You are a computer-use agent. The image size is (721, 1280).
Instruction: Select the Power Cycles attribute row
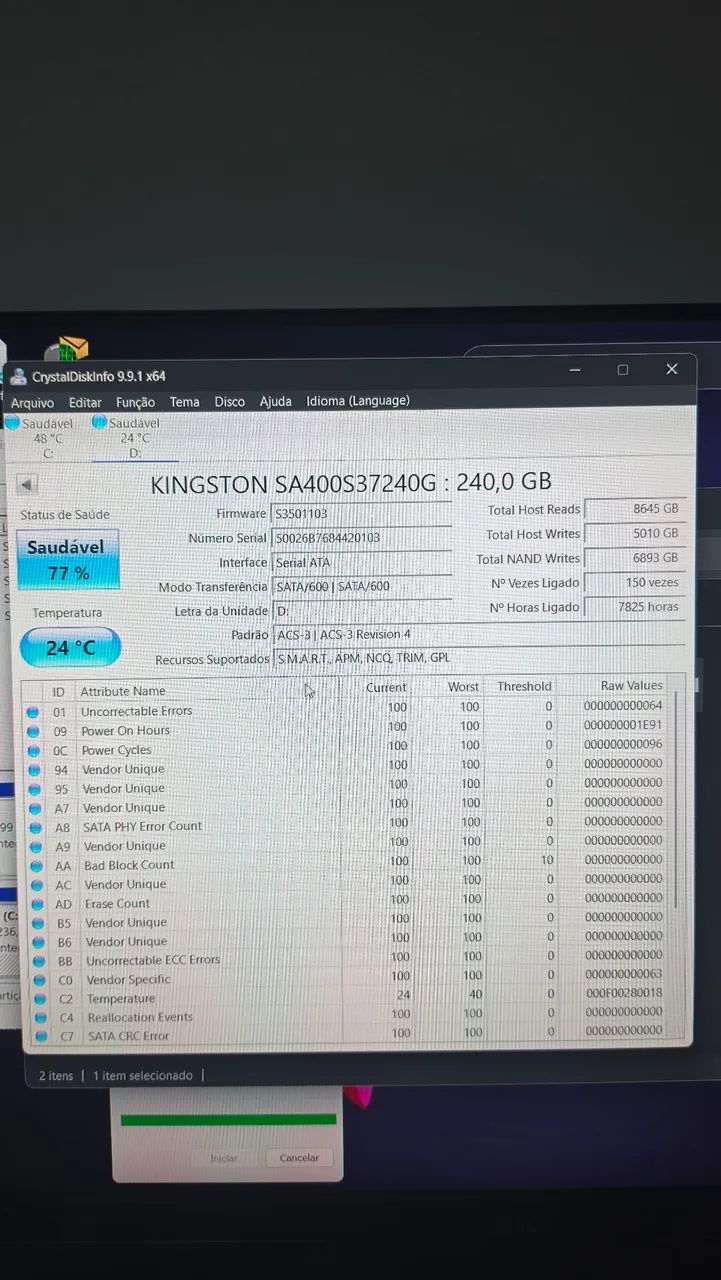347,748
